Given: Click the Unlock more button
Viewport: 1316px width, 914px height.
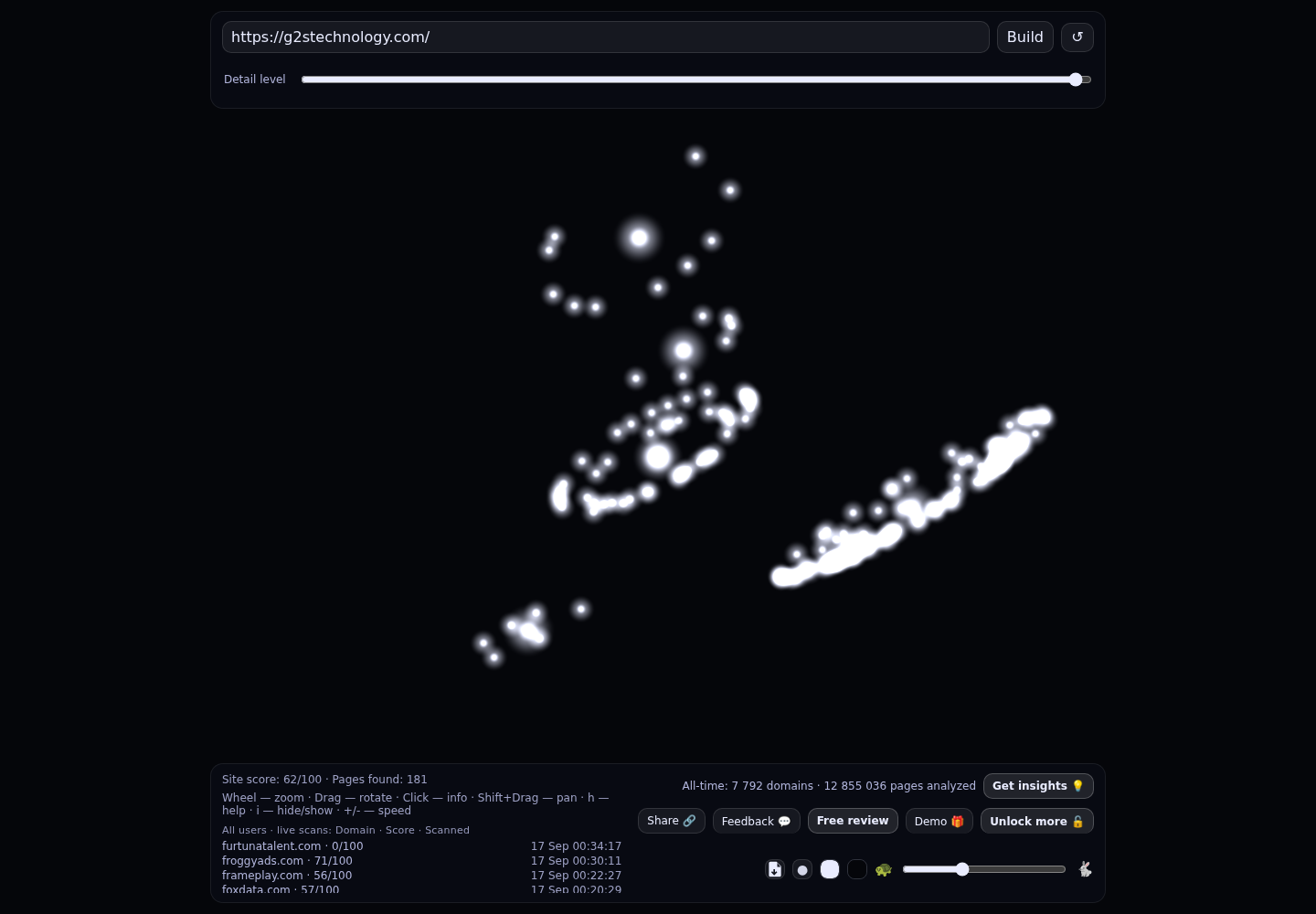Looking at the screenshot, I should (x=1037, y=821).
